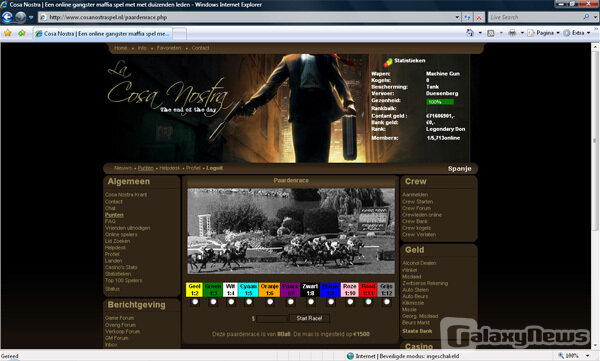Click the green Gezondheid 100% health bar
The height and width of the screenshot is (361, 600).
click(x=440, y=102)
